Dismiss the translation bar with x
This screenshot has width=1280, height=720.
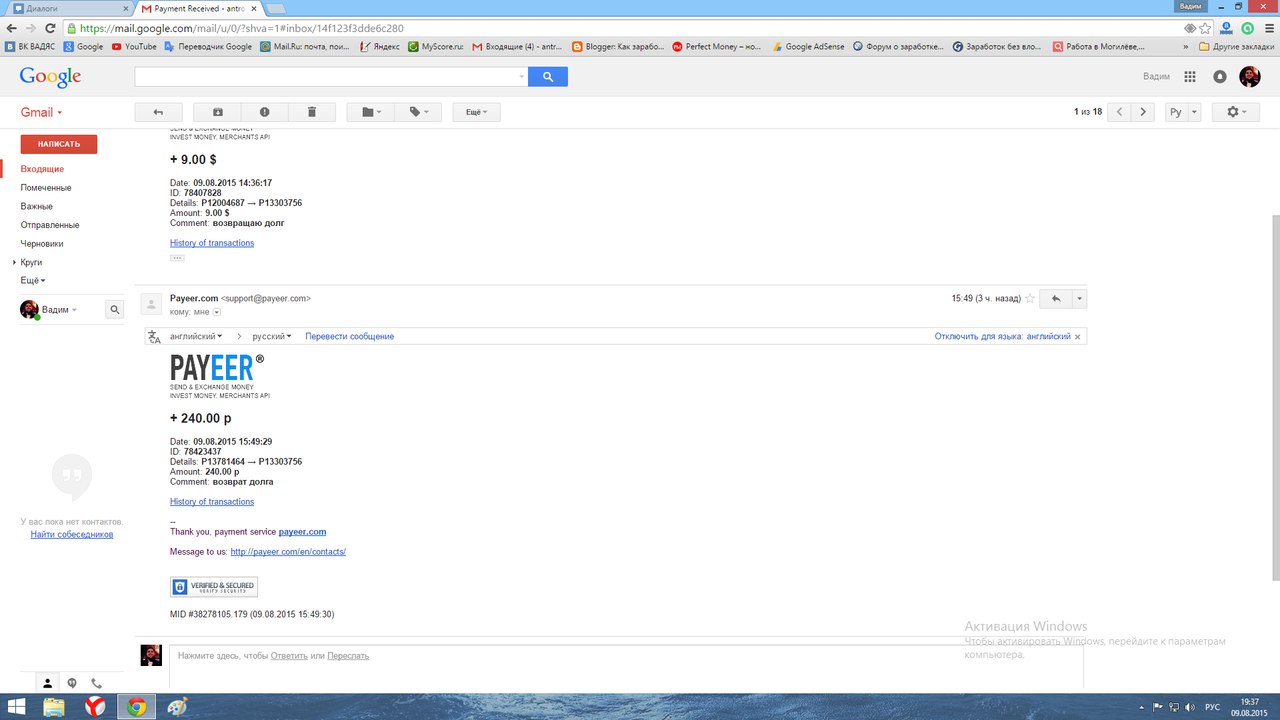coord(1077,337)
